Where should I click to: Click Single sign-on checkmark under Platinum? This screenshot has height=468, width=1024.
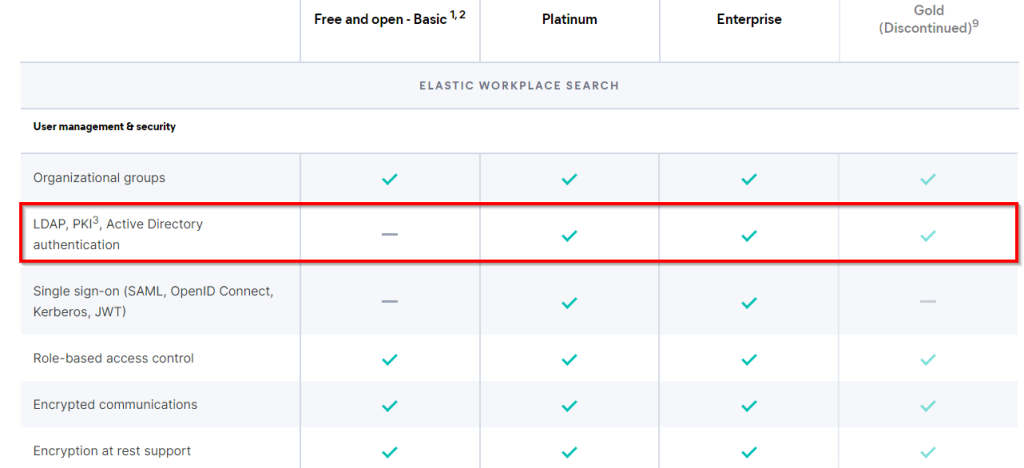(x=569, y=302)
